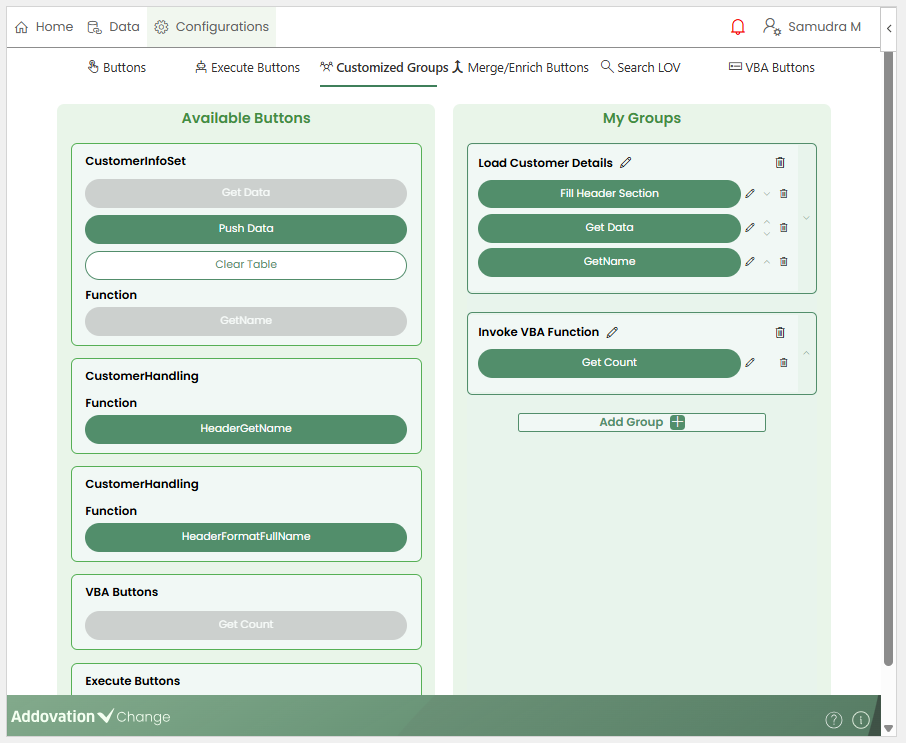Open the VBA Buttons tab
Image resolution: width=906 pixels, height=743 pixels.
771,68
